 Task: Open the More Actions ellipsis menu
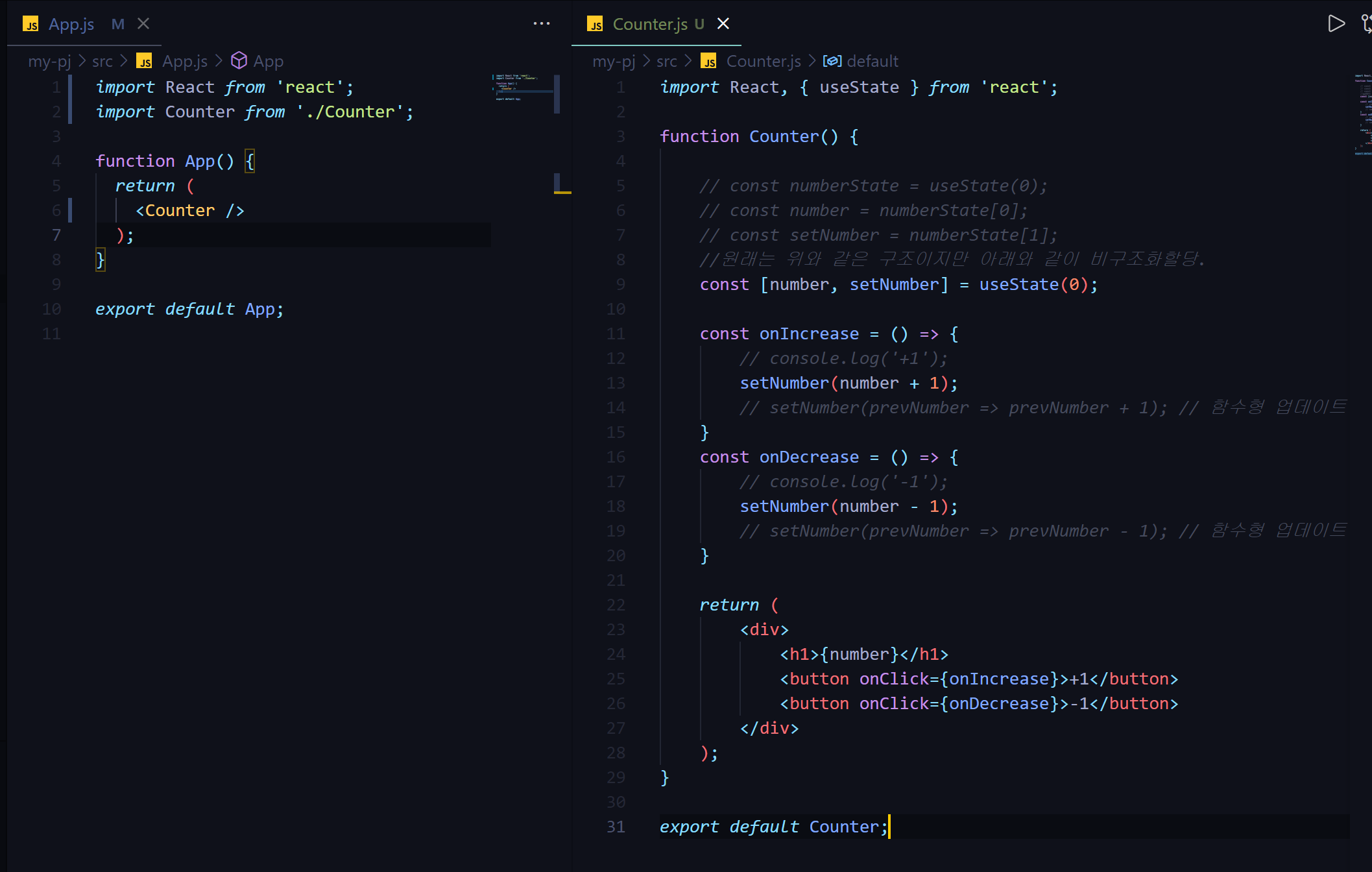coord(542,24)
